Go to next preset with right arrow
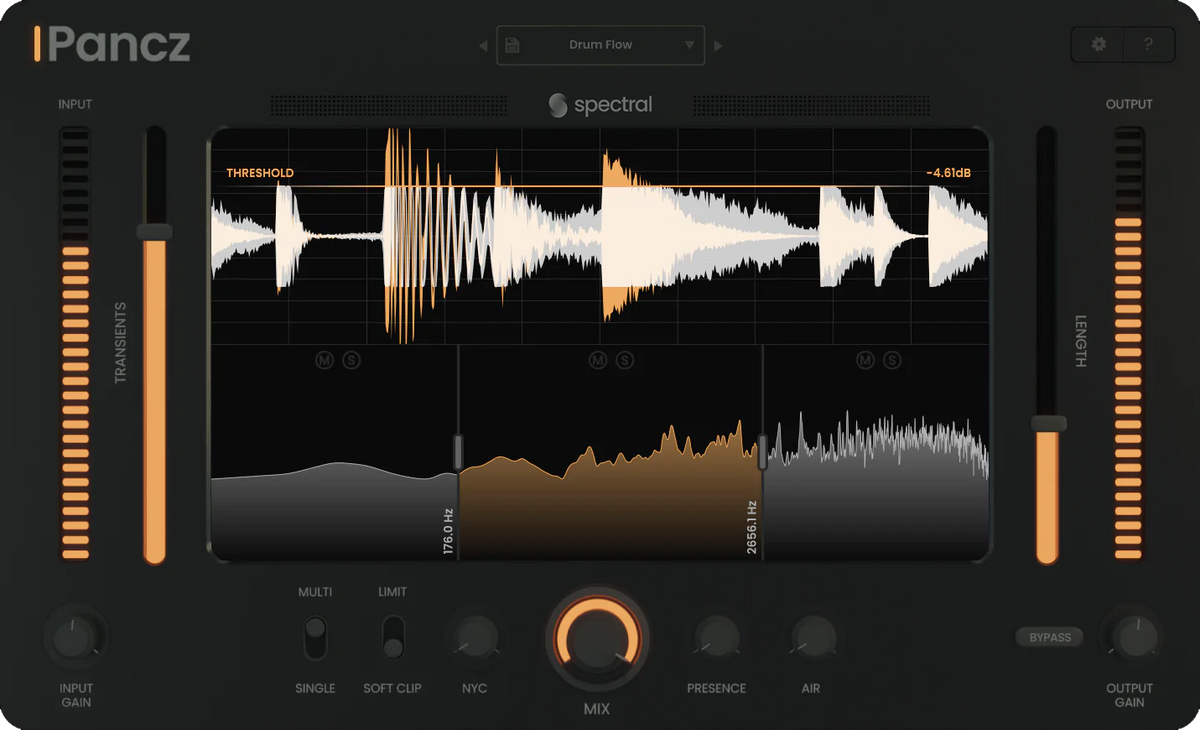The height and width of the screenshot is (730, 1200). (718, 45)
